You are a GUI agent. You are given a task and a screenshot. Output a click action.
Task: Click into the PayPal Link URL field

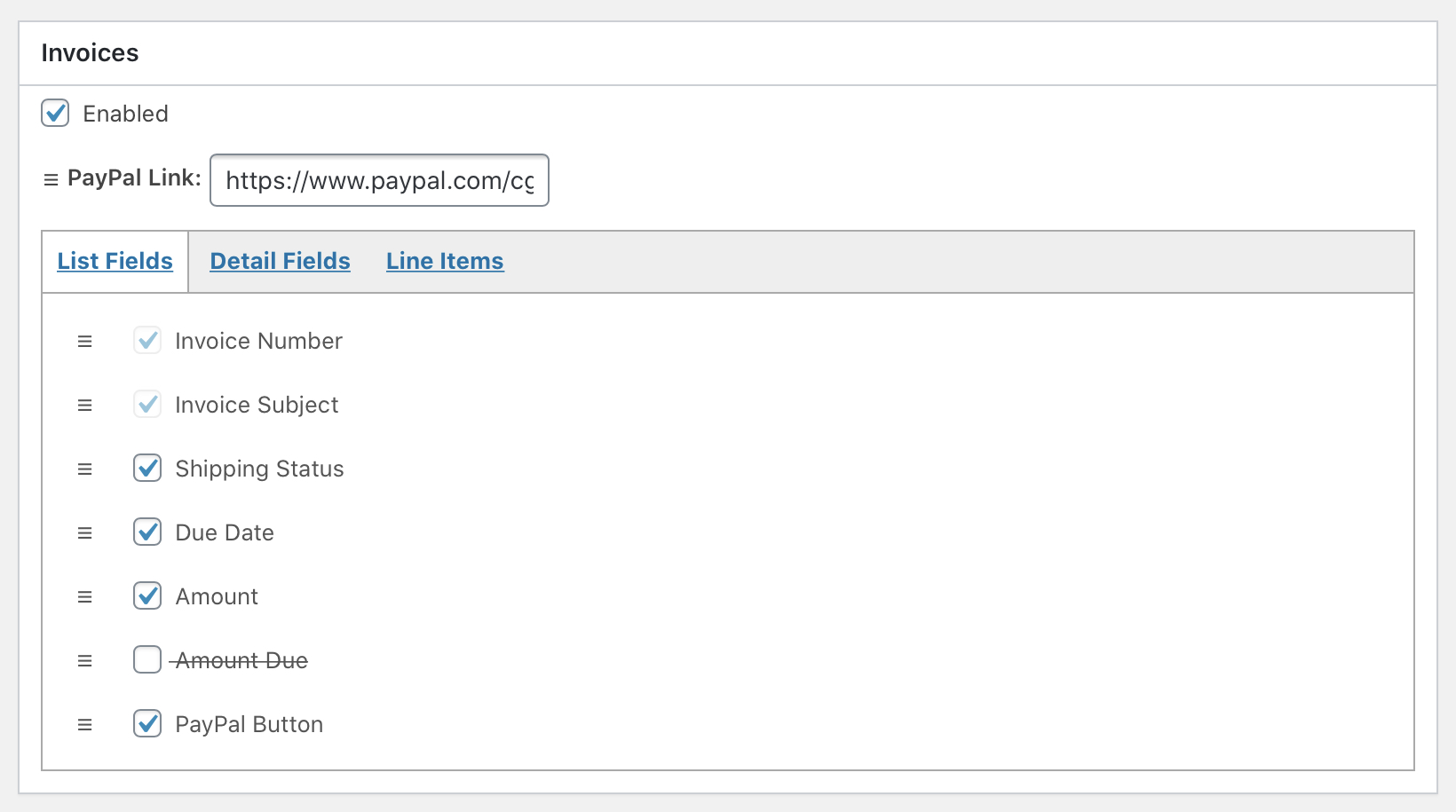click(379, 180)
